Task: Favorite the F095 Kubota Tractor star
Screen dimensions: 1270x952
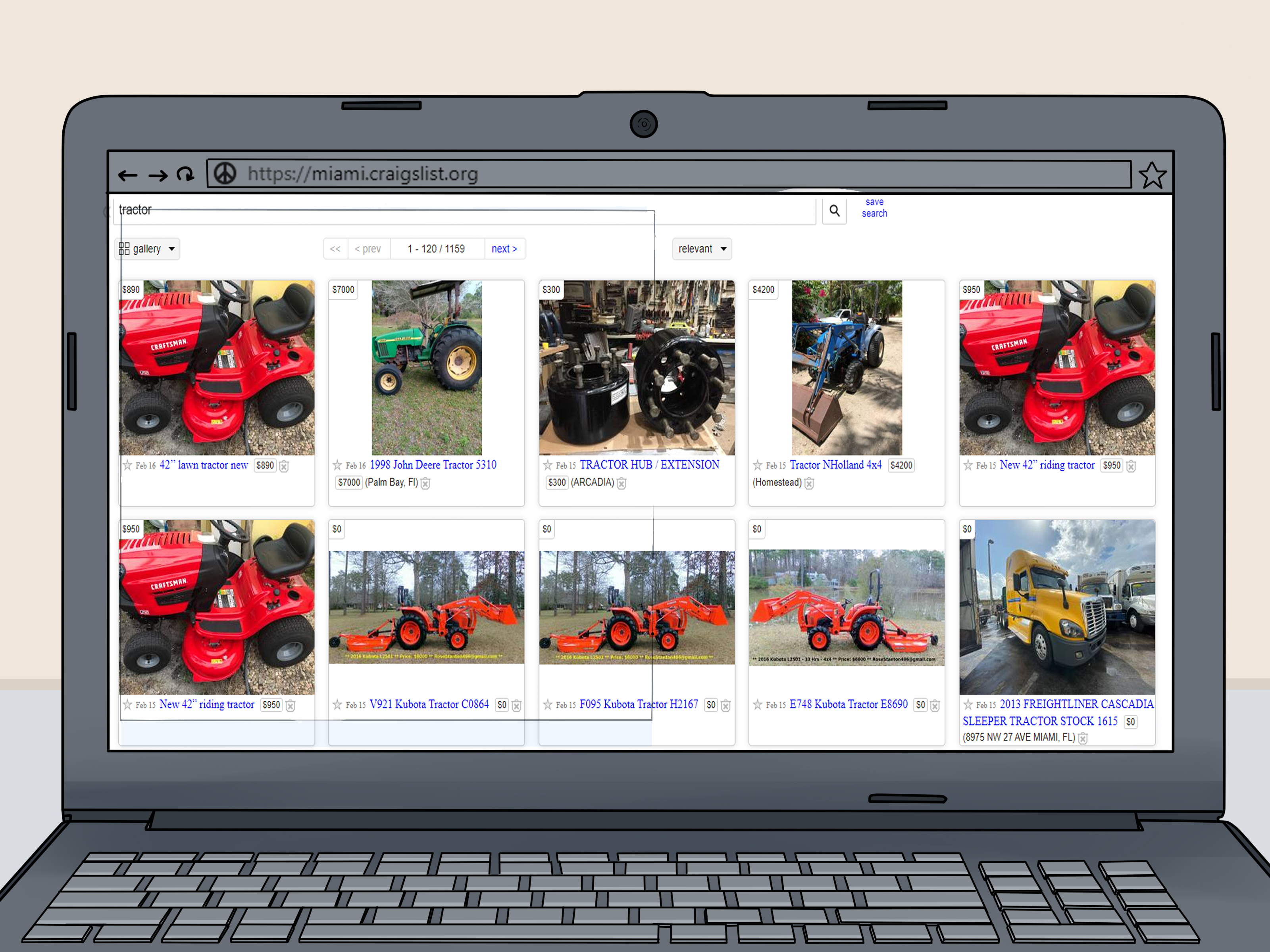Action: [547, 704]
